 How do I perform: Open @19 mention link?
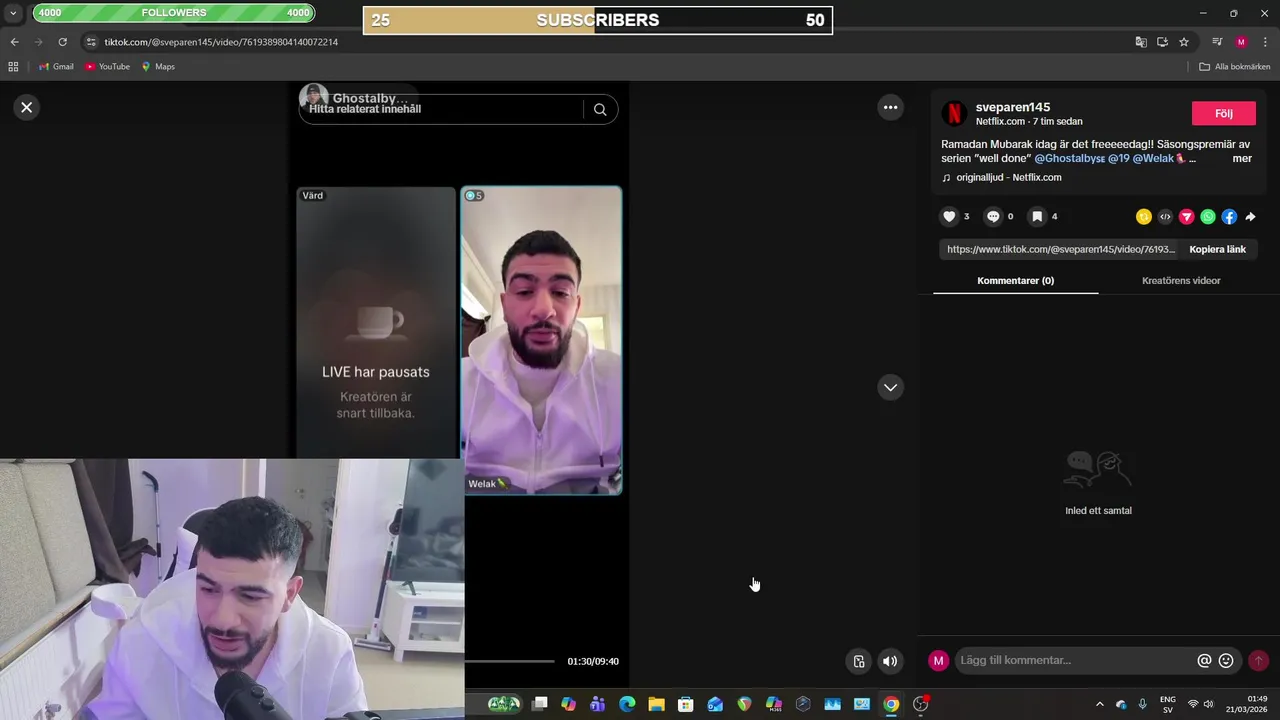point(1118,158)
